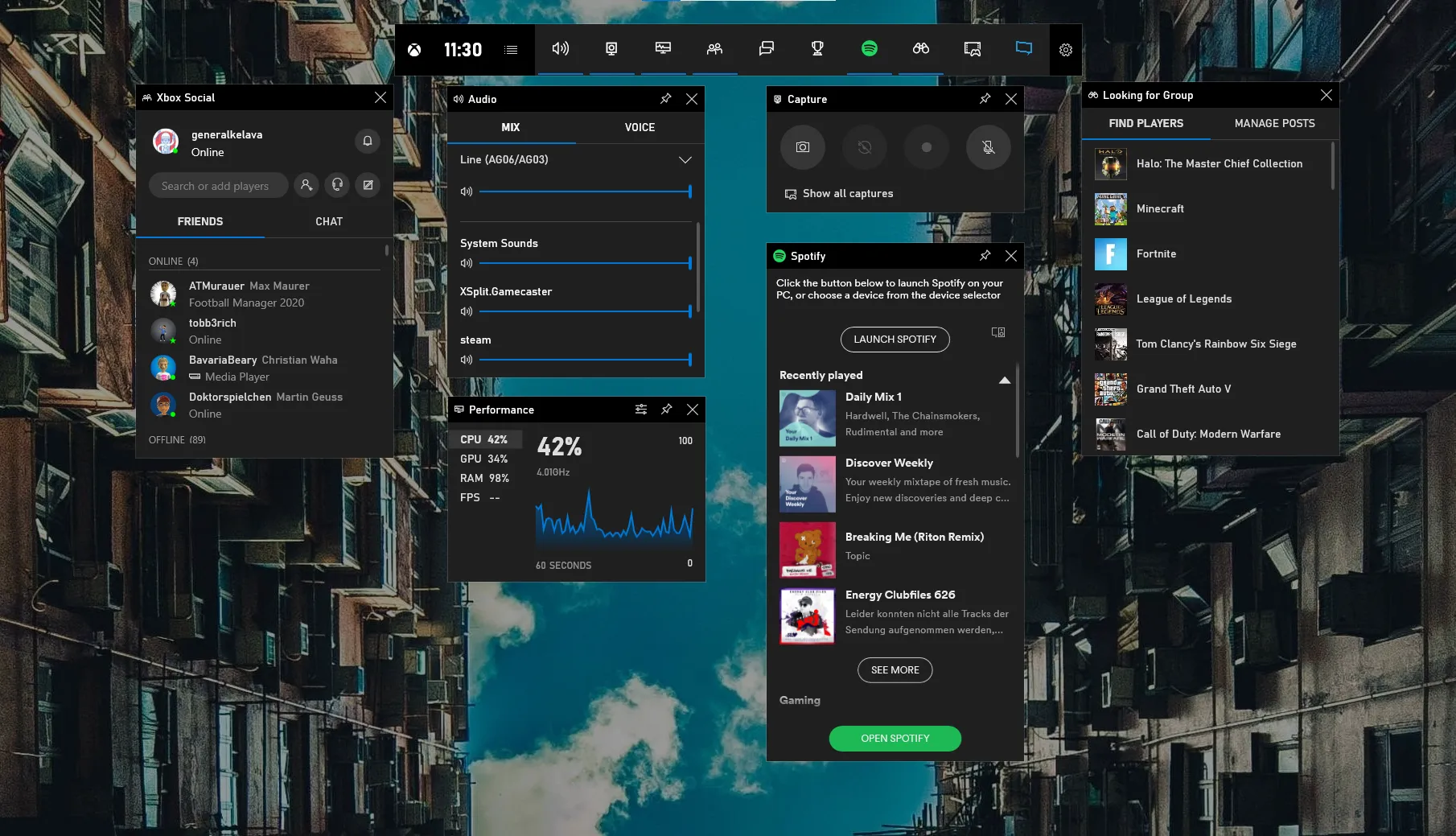Start recording with the record button
1456x836 pixels.
[x=927, y=147]
